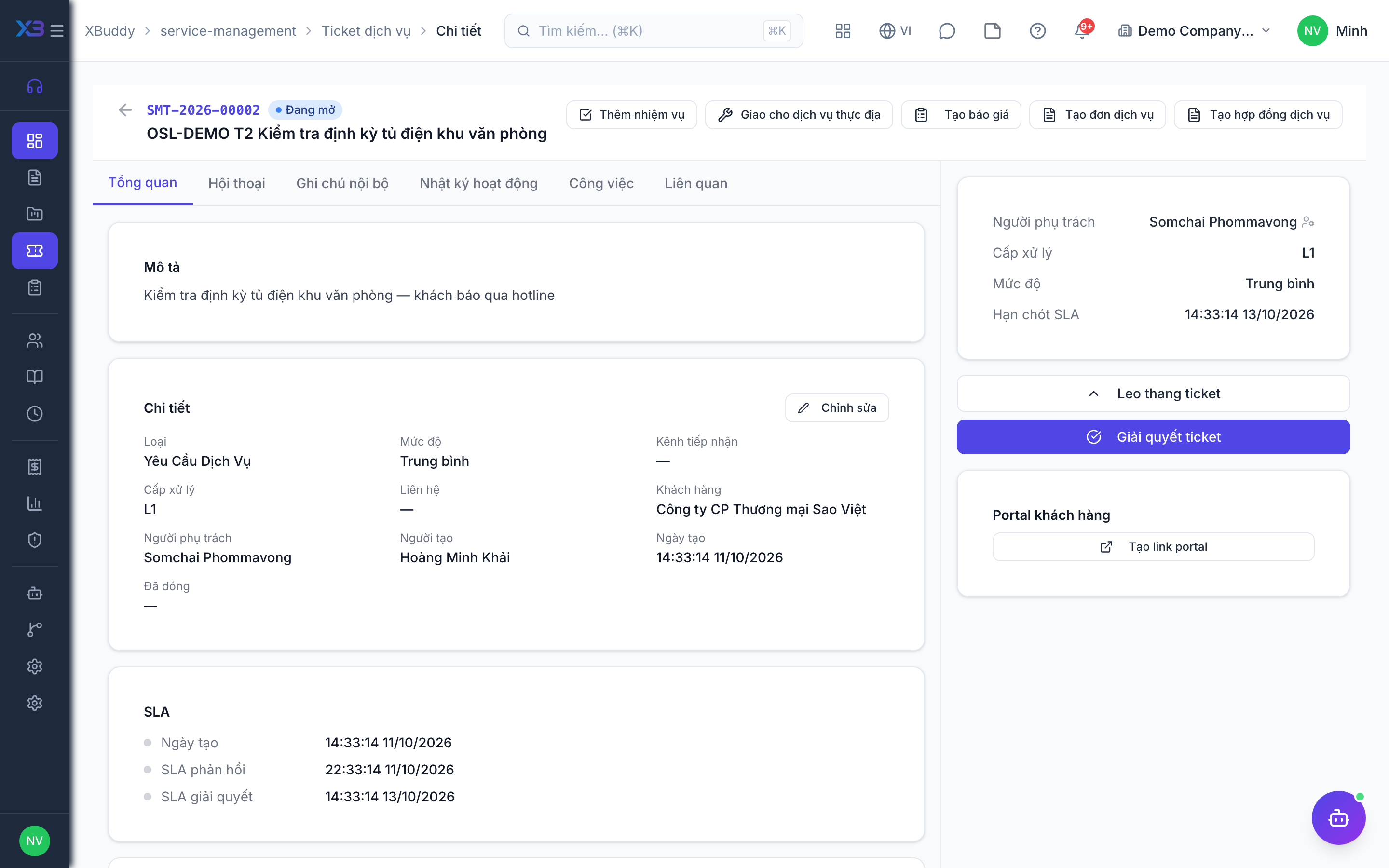This screenshot has width=1389, height=868.
Task: Click Thêm nhiệm vụ button
Action: coord(631,115)
